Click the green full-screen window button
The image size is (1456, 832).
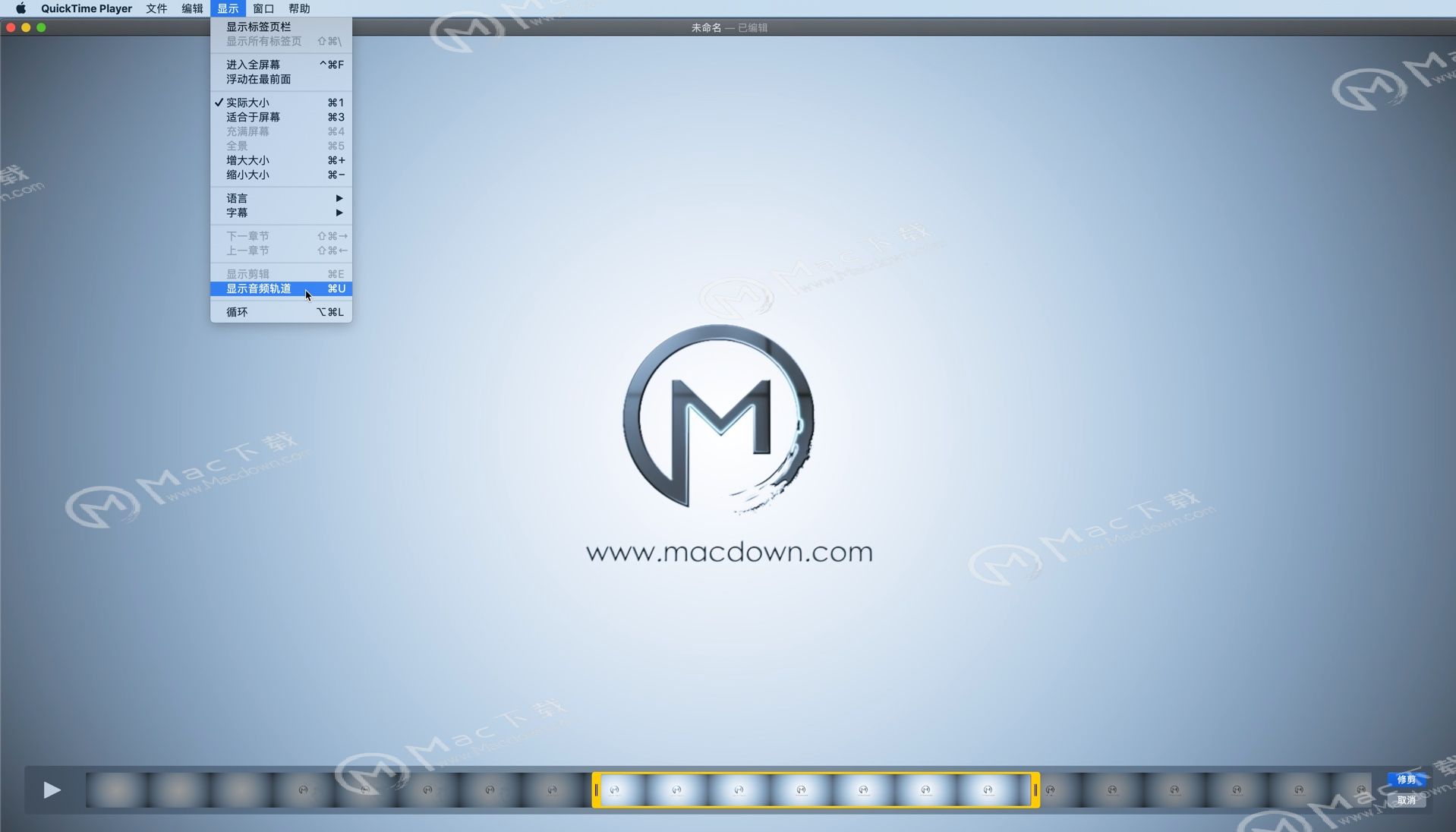41,27
